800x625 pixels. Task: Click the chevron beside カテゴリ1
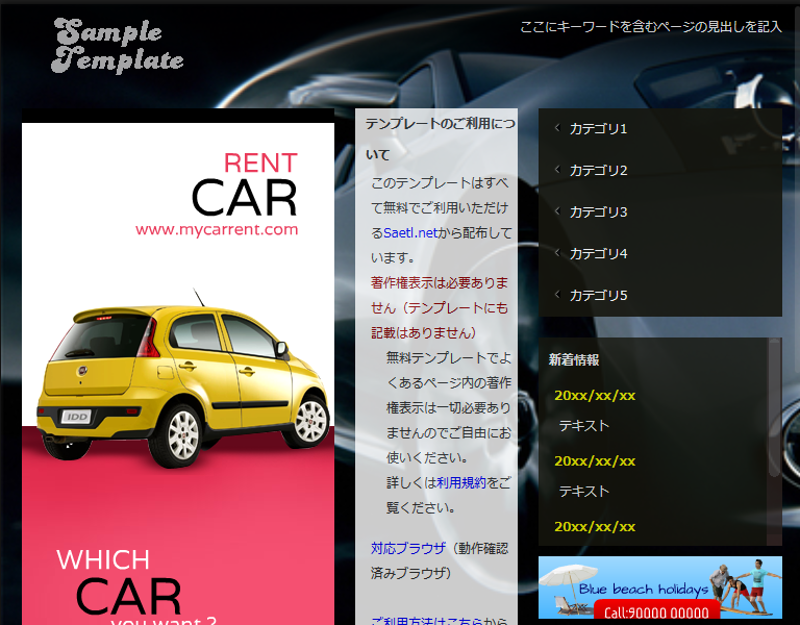coord(556,128)
